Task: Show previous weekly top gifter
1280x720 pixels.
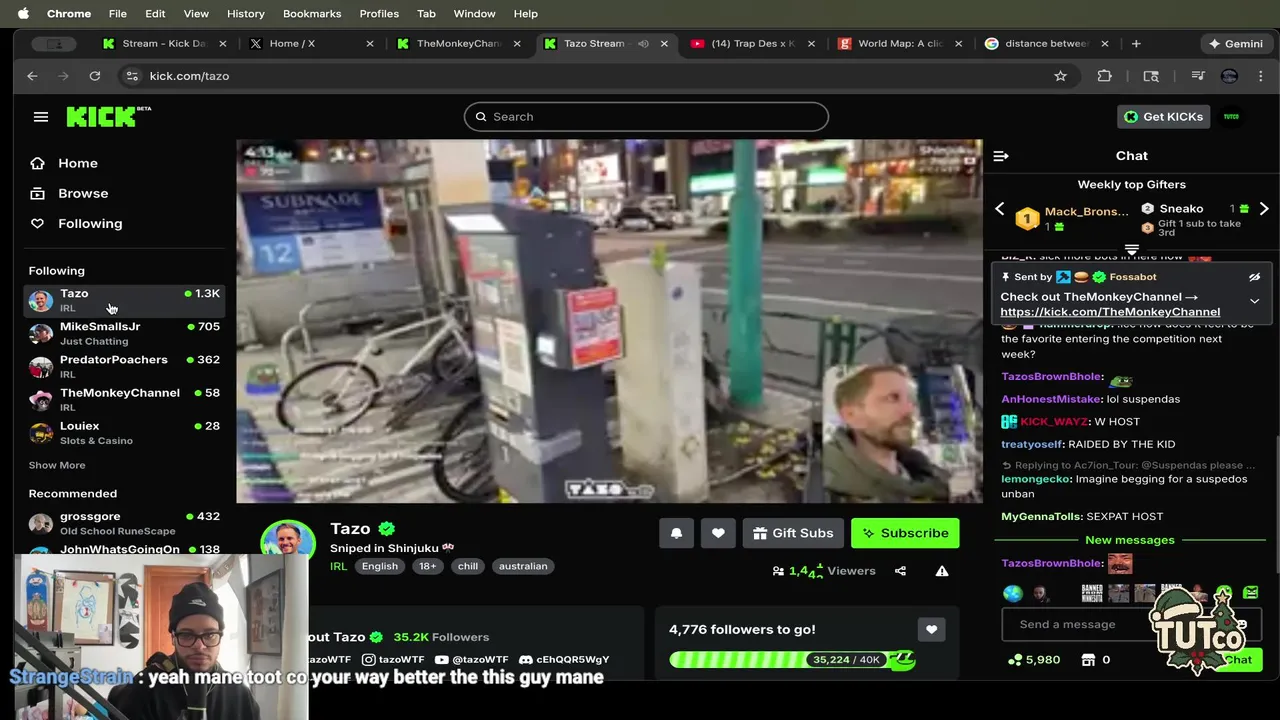Action: [x=999, y=209]
